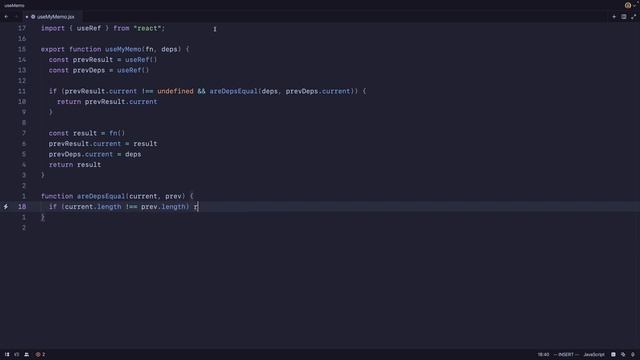
Task: Go back with the left arrow
Action: pos(6,17)
